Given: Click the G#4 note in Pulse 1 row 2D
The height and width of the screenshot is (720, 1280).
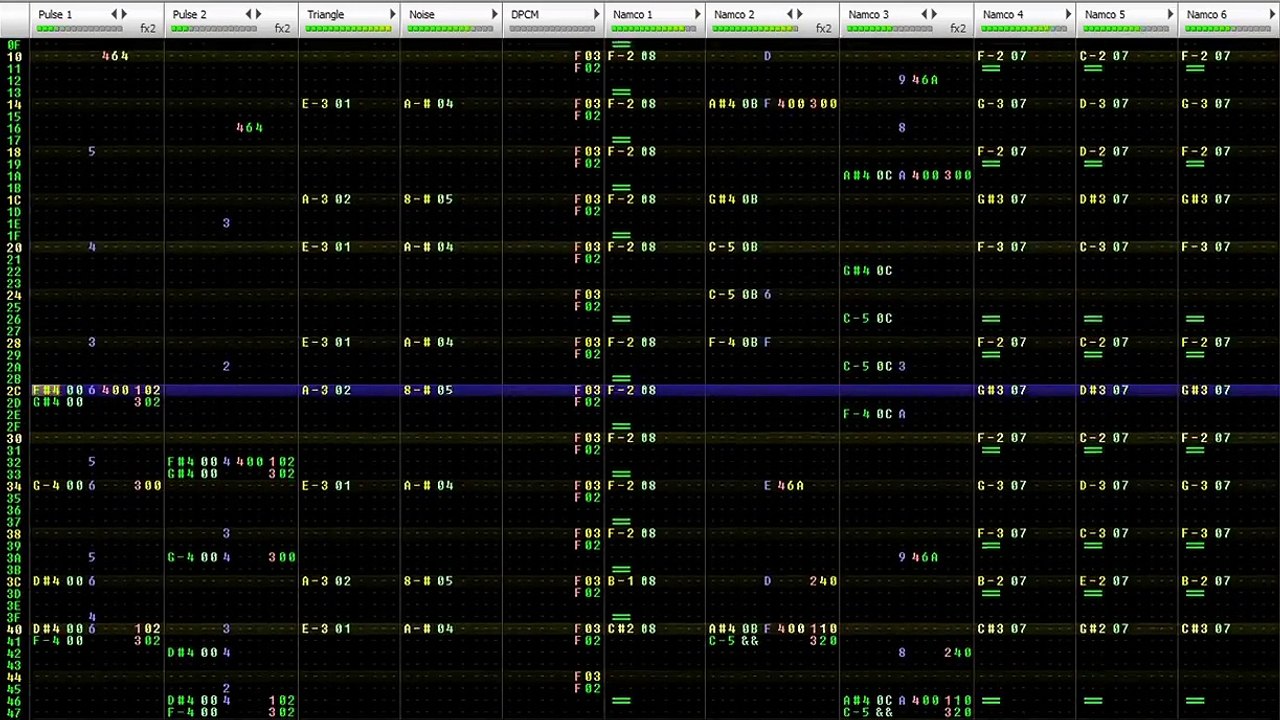Looking at the screenshot, I should (46, 402).
